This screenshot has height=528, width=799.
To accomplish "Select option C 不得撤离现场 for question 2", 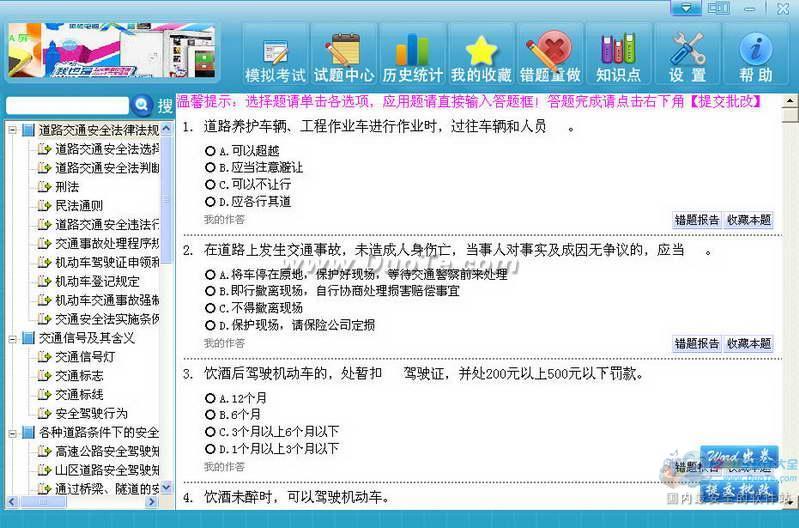I will point(210,308).
